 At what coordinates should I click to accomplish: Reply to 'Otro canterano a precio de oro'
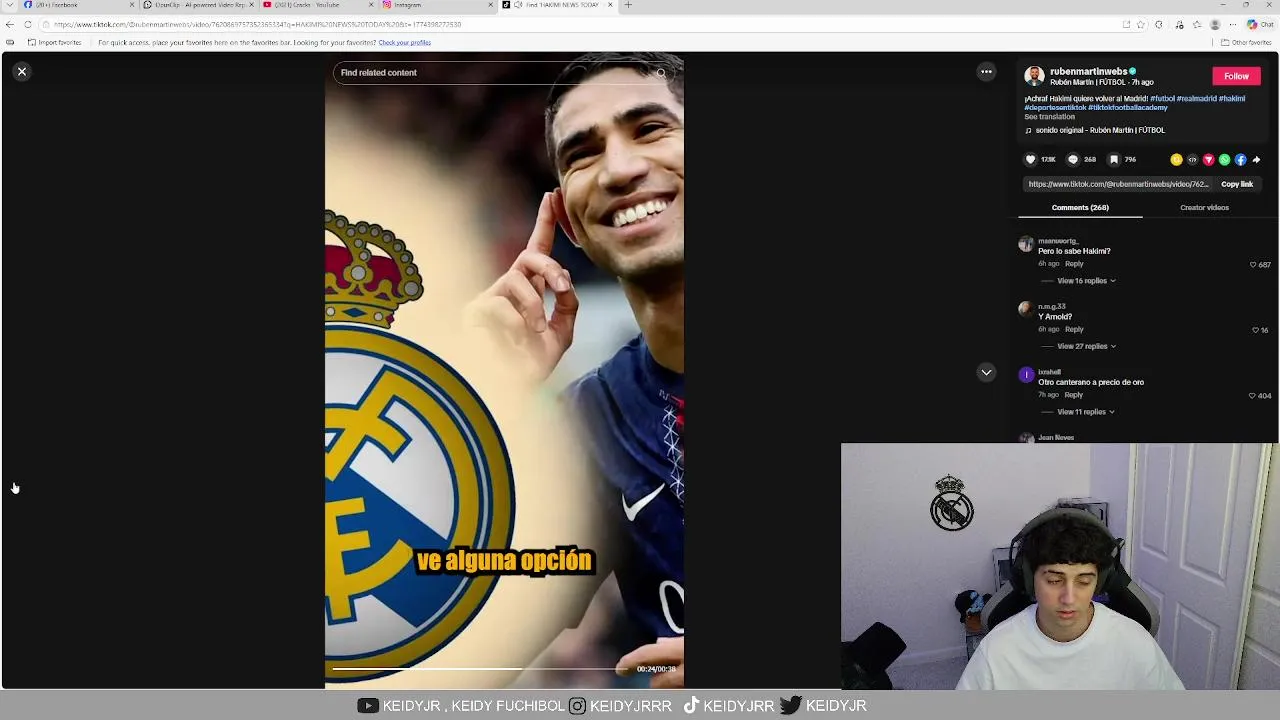[x=1074, y=395]
